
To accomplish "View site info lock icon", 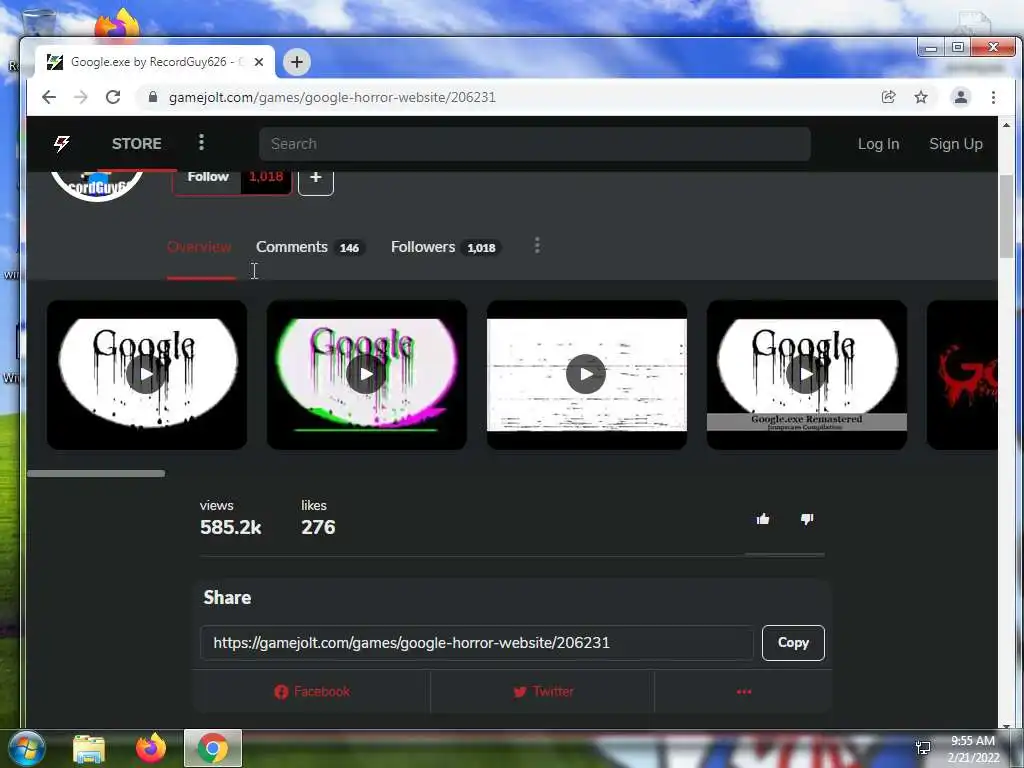I will tap(153, 97).
